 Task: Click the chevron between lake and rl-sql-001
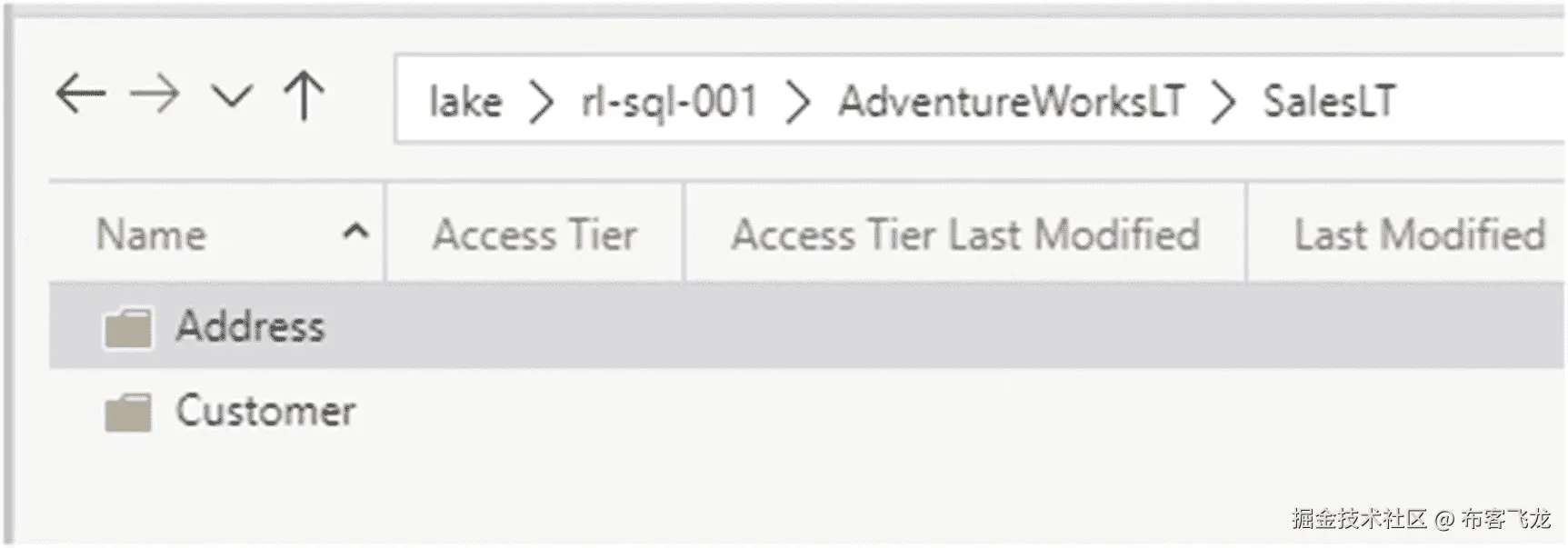[x=540, y=103]
